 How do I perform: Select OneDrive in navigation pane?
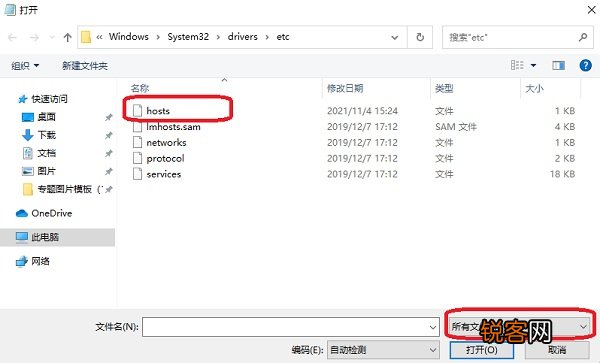[x=52, y=213]
